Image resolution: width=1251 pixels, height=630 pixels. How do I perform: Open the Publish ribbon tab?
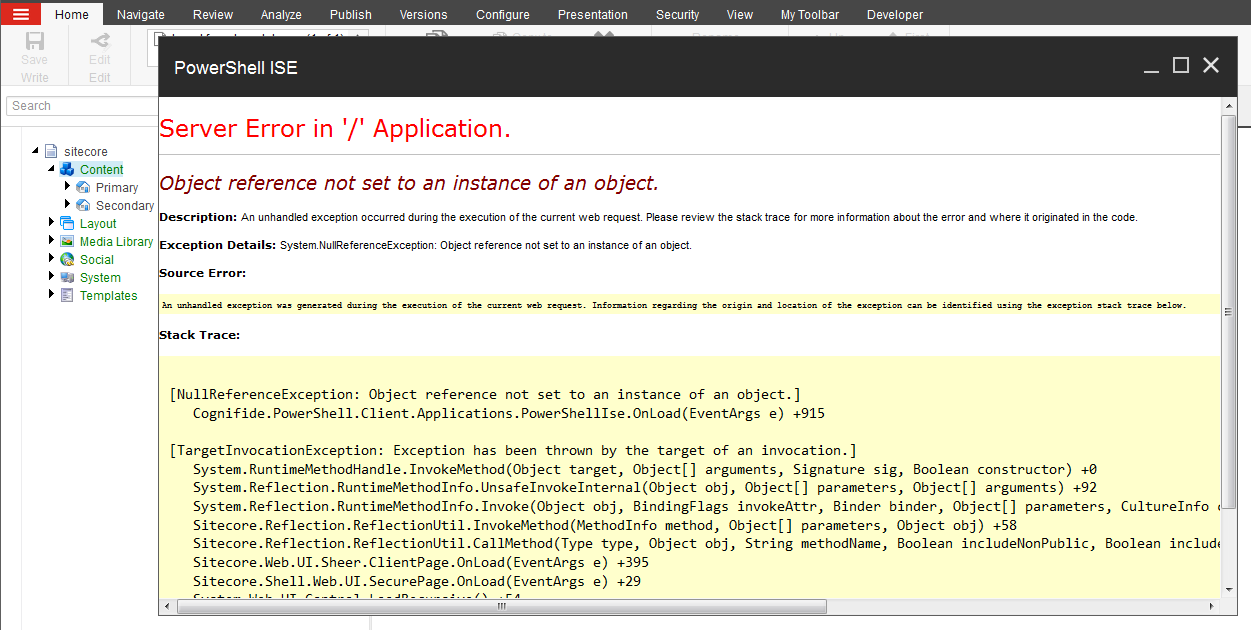click(350, 15)
